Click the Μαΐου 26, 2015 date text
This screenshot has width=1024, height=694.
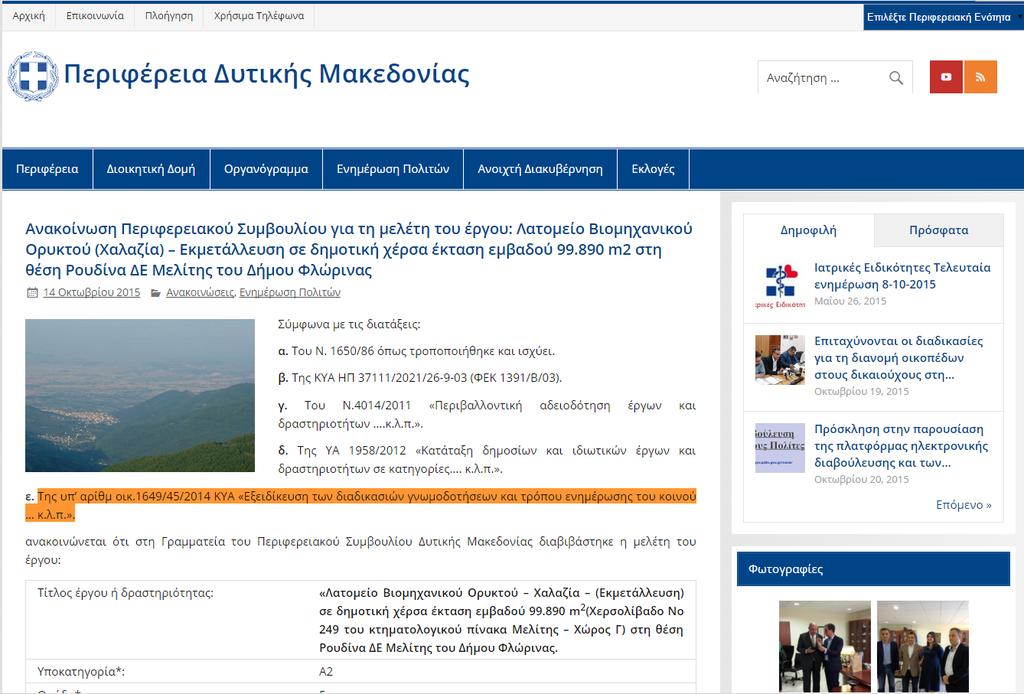[850, 301]
